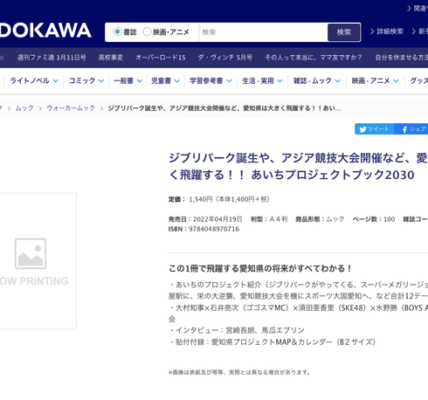428x400 pixels.
Task: Open the 学習参考書 menu
Action: [x=210, y=81]
